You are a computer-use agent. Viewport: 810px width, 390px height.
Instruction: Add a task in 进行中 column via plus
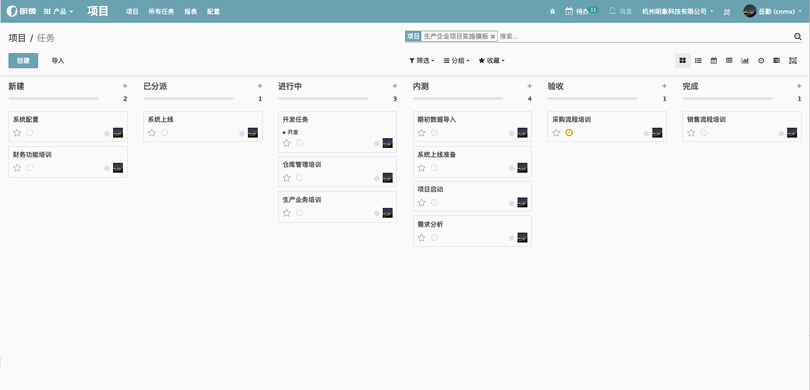coord(395,86)
